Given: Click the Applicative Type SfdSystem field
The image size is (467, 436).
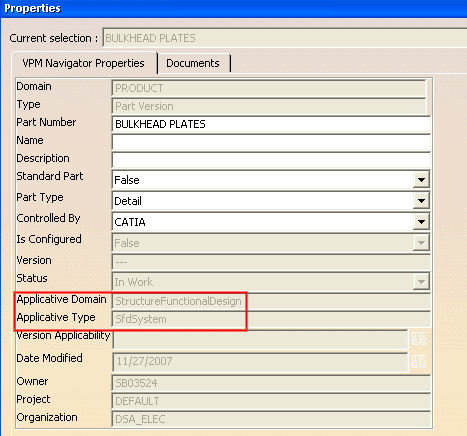Looking at the screenshot, I should 271,319.
